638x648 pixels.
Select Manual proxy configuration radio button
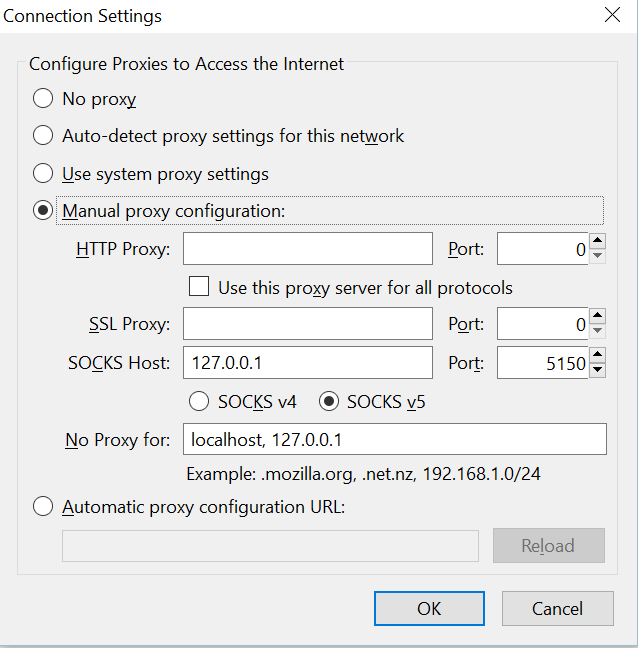[x=43, y=210]
